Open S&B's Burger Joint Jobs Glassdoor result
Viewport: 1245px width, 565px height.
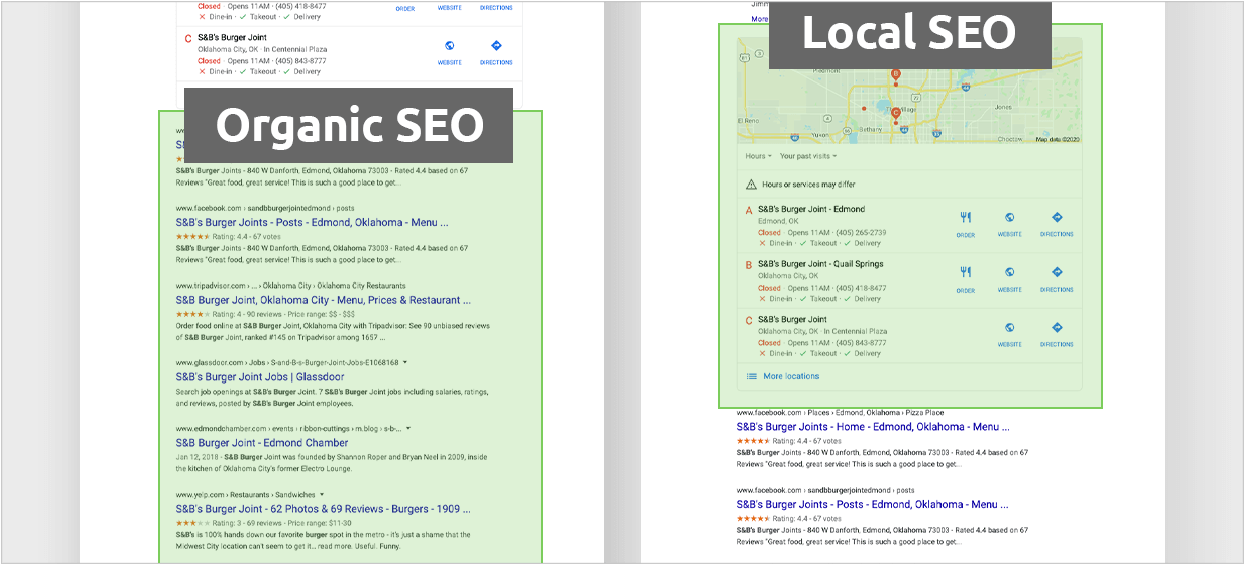pyautogui.click(x=260, y=377)
